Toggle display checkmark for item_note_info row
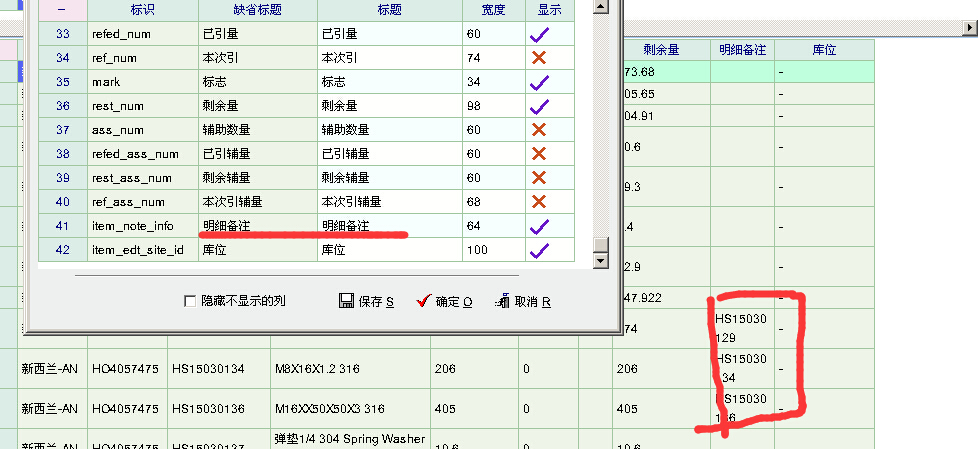Screen dimensions: 978x449 (x=540, y=226)
